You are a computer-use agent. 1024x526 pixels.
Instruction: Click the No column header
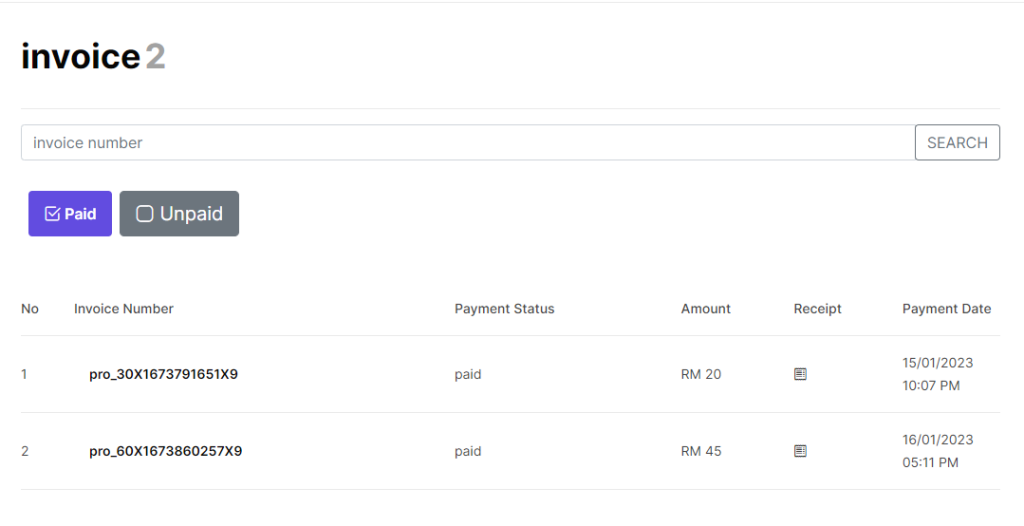tap(29, 308)
